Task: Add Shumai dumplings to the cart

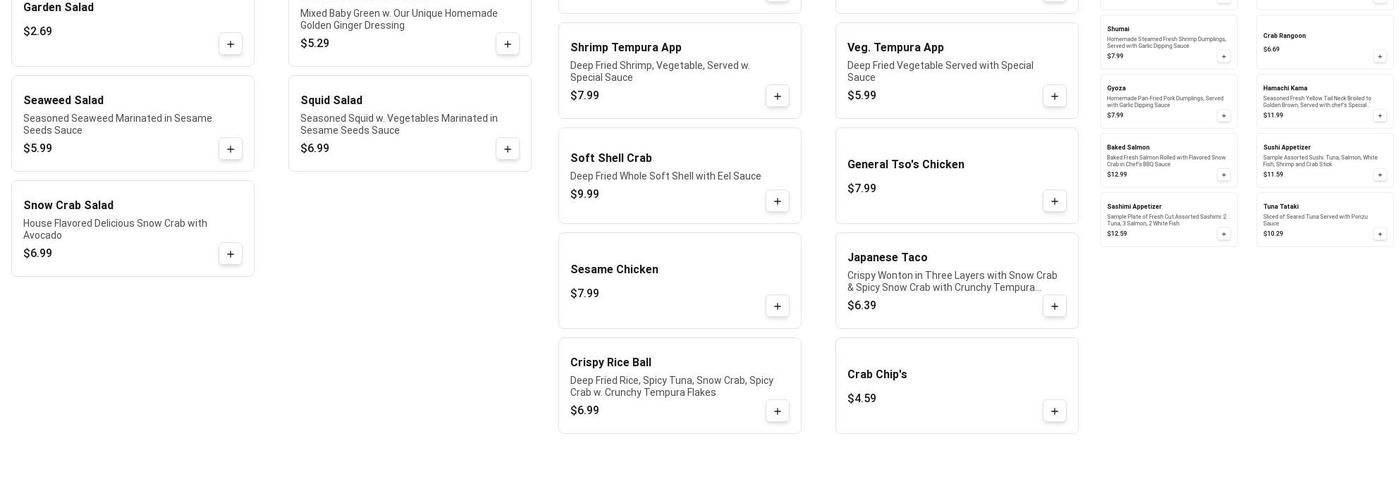Action: 1223,57
